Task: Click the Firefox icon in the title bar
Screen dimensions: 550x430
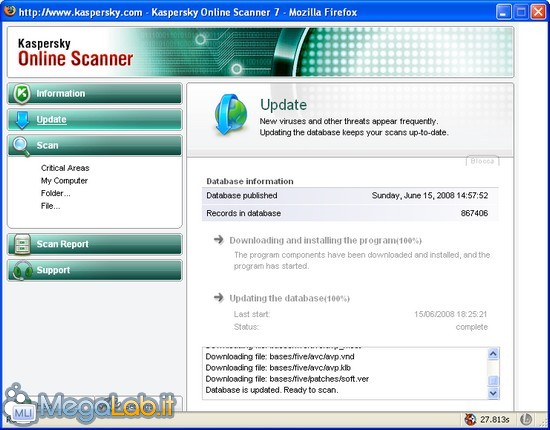Action: coord(10,11)
